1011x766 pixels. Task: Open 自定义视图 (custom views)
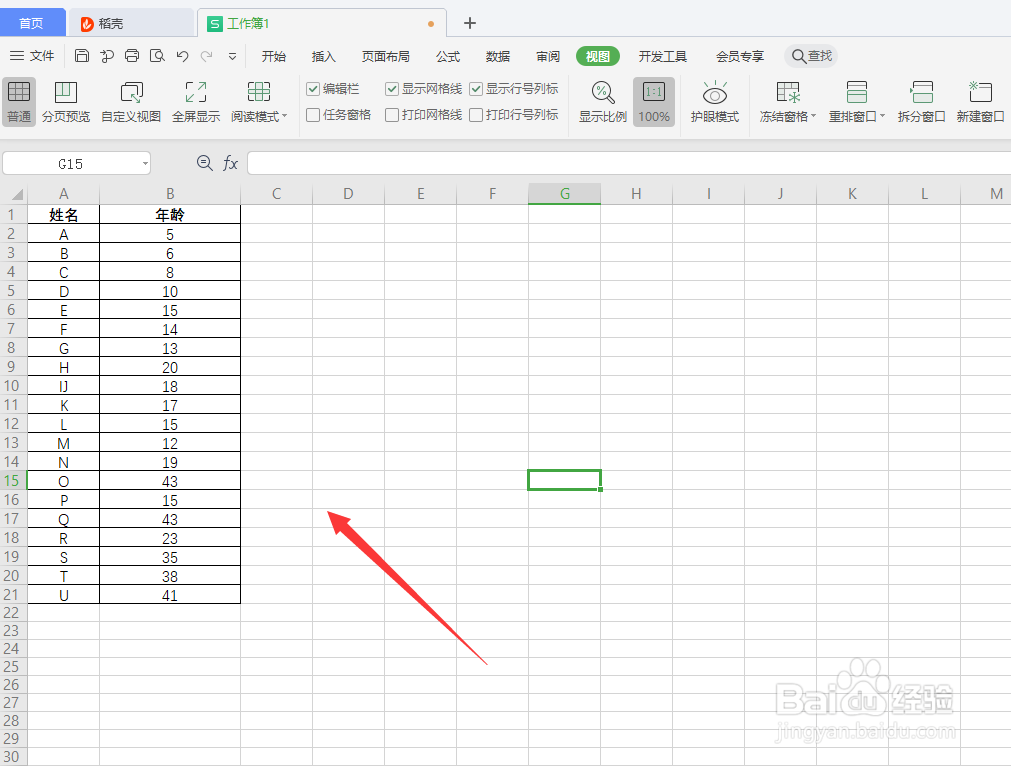click(130, 101)
